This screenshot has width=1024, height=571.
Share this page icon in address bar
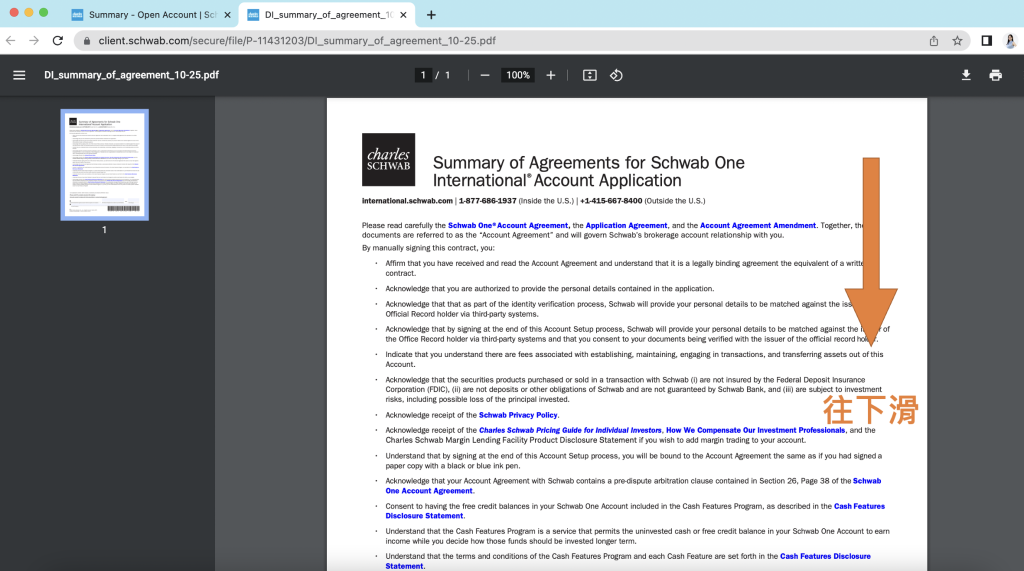click(x=934, y=41)
